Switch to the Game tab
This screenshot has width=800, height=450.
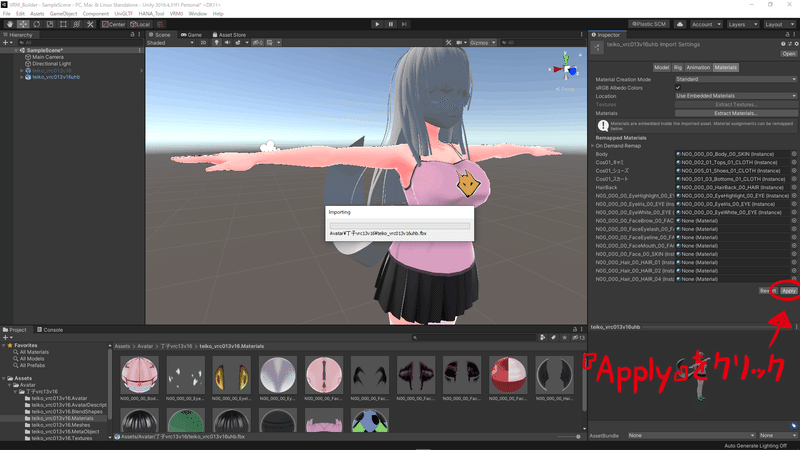(x=191, y=35)
